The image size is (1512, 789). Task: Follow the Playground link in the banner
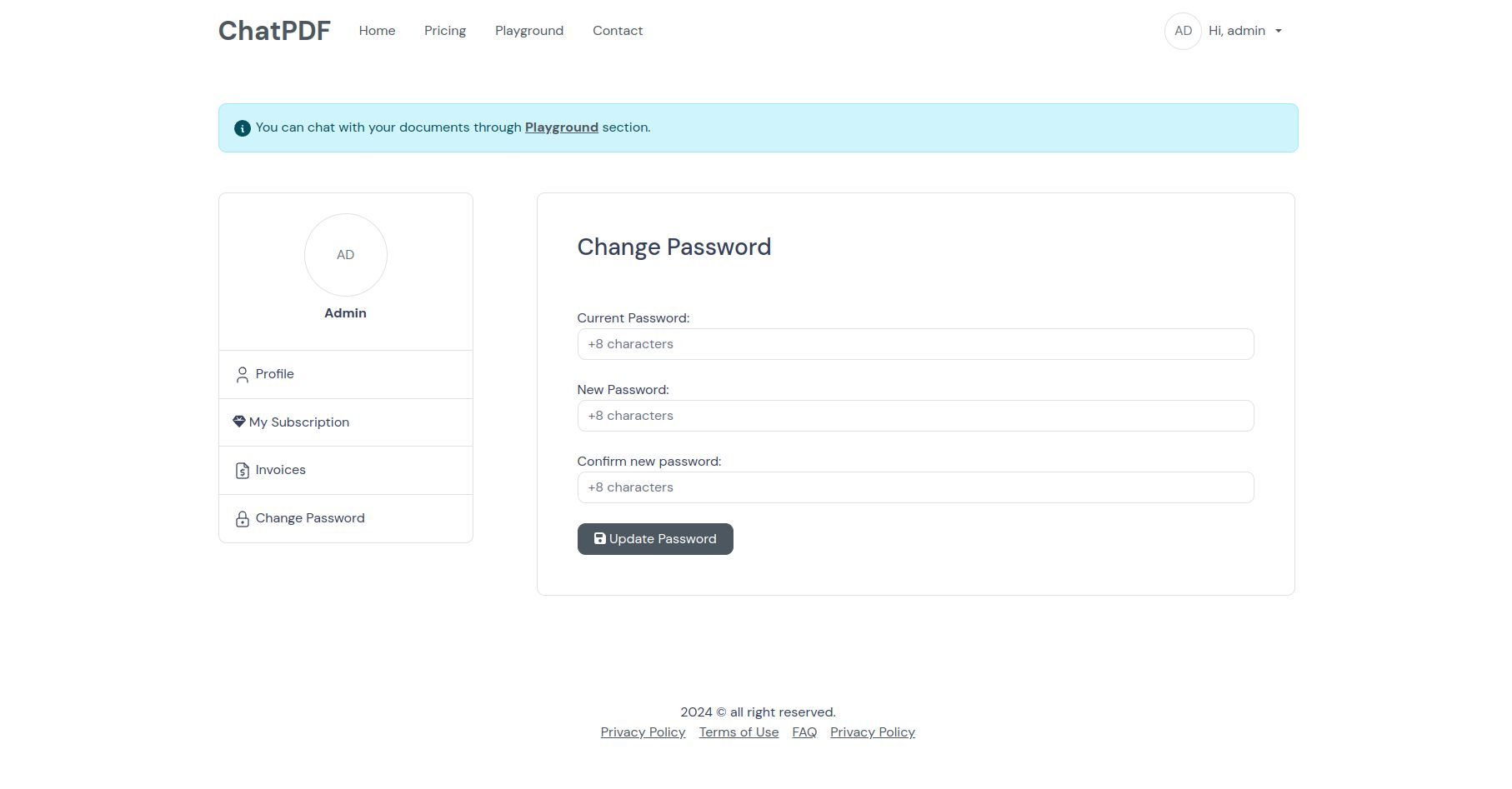click(x=561, y=127)
